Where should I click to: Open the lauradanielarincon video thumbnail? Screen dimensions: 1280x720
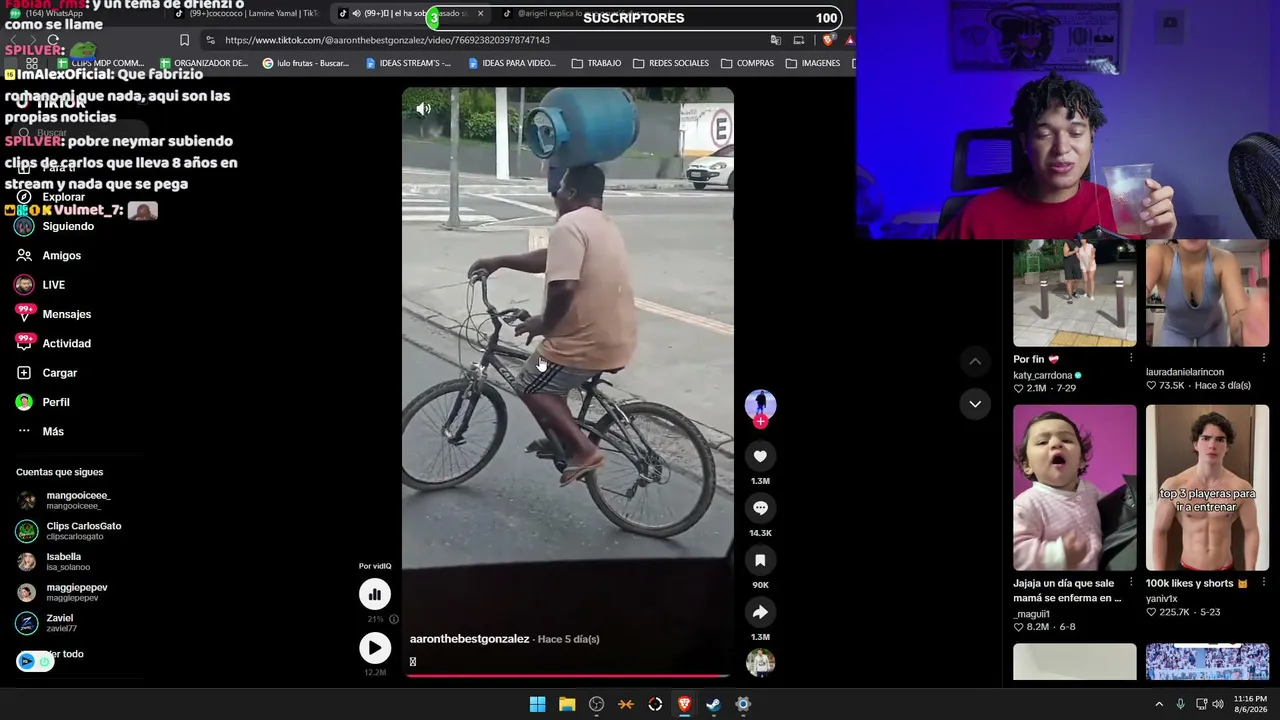(x=1207, y=293)
